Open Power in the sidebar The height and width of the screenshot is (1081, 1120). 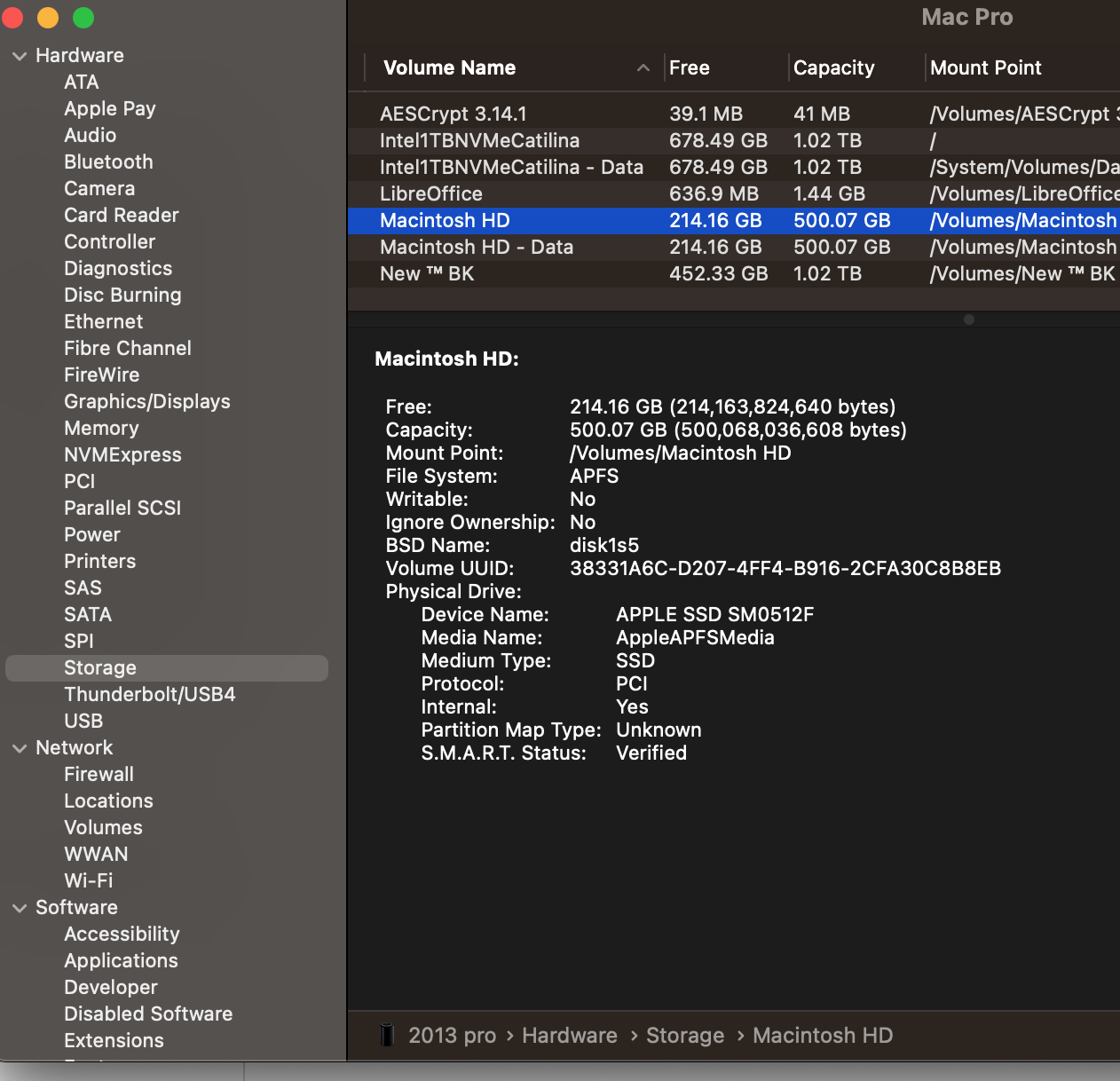click(x=92, y=535)
